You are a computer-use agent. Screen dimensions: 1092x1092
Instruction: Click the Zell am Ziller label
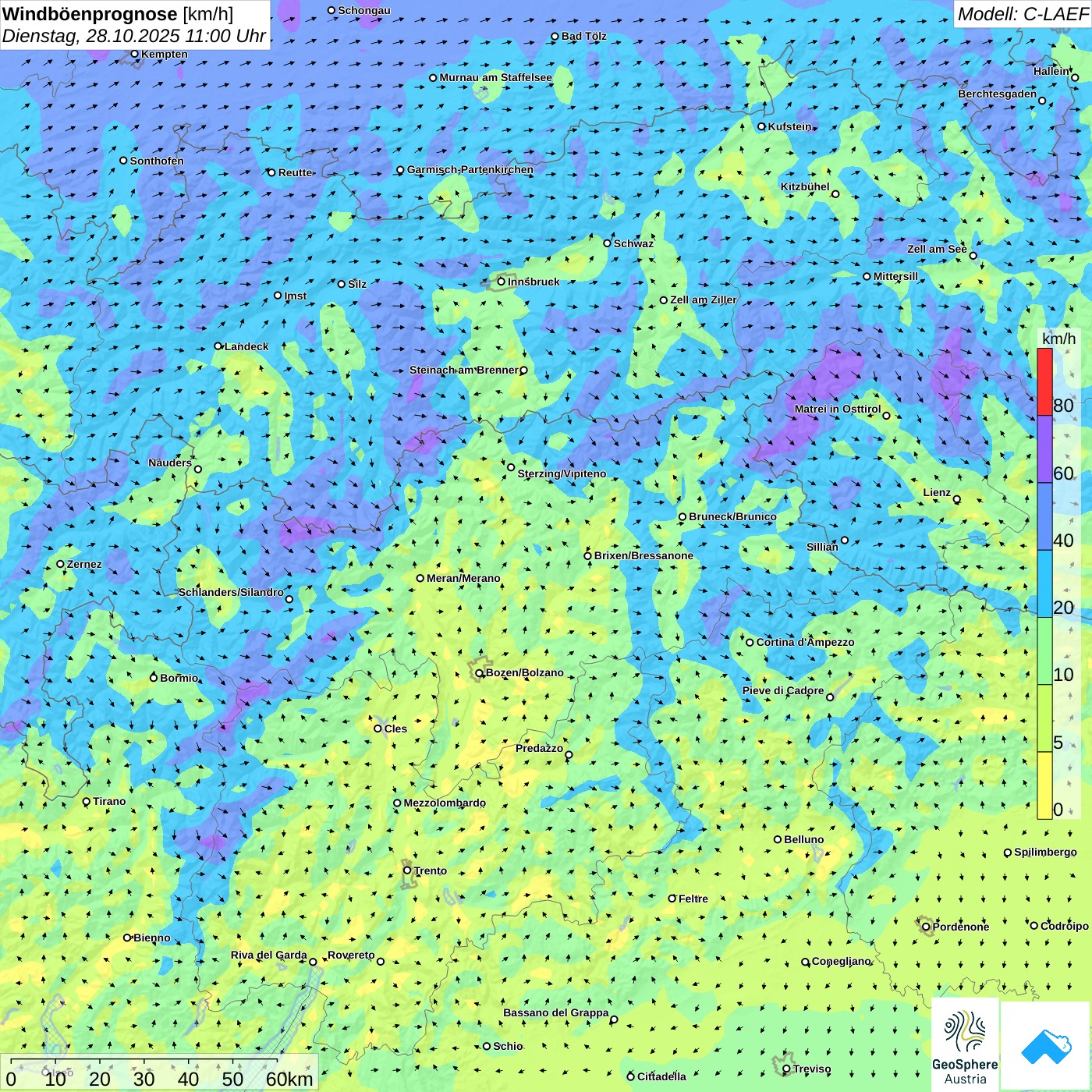point(703,300)
